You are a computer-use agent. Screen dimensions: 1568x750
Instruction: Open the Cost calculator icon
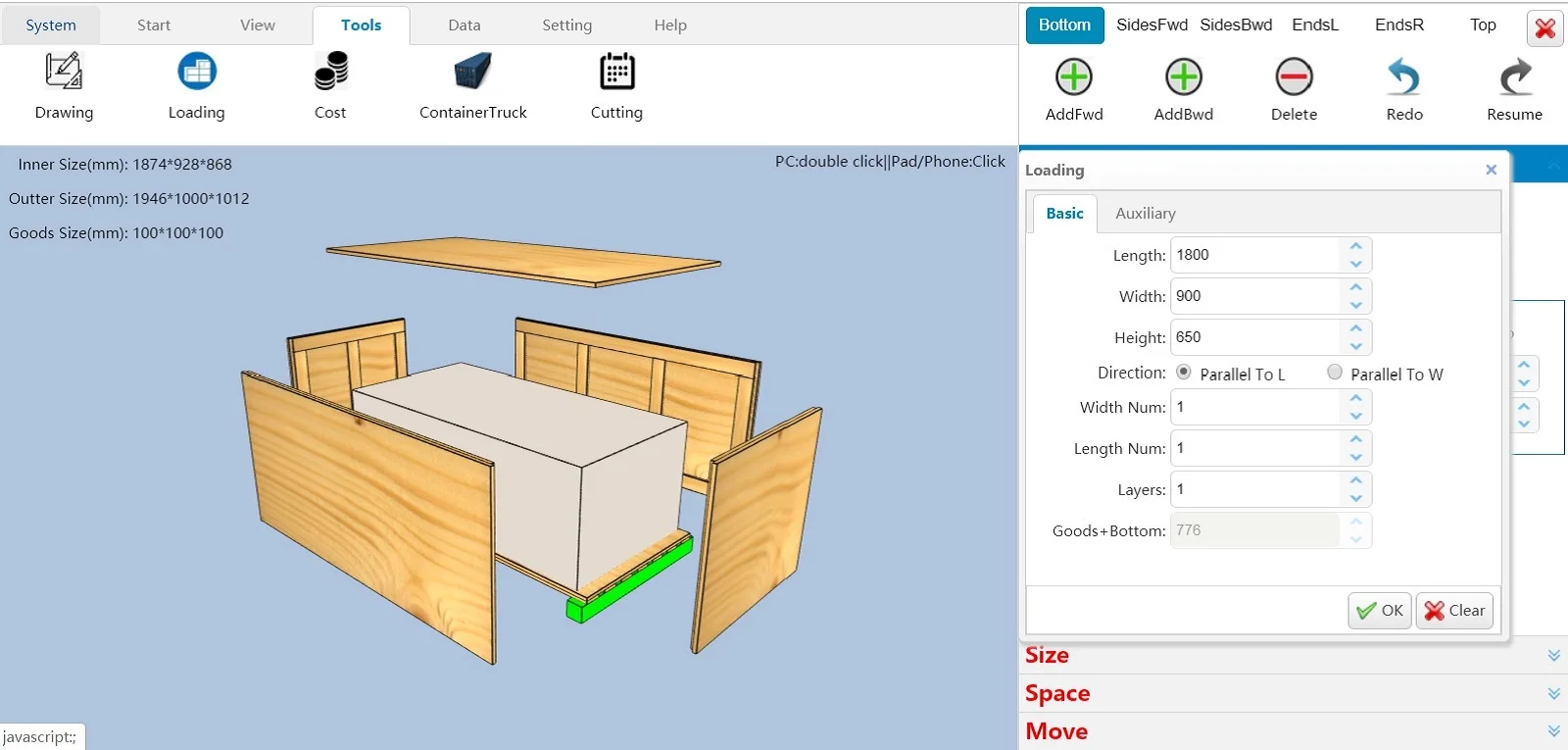pos(330,86)
